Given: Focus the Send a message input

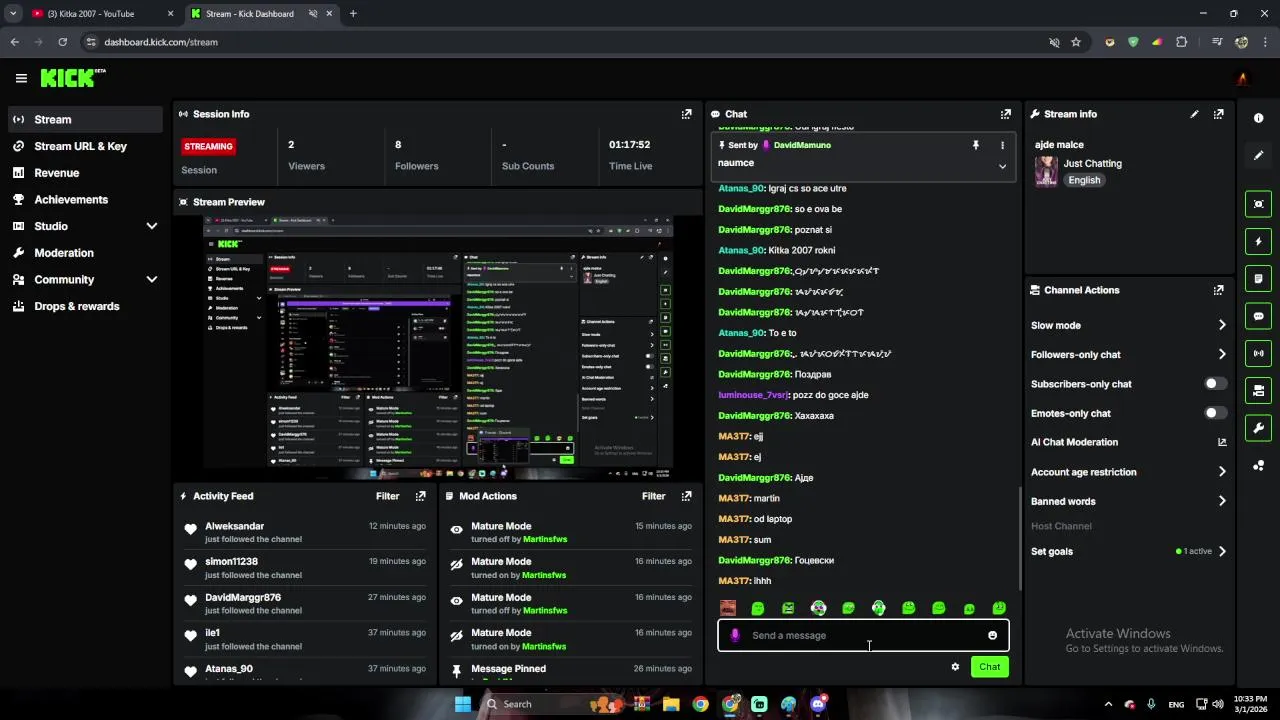Looking at the screenshot, I should click(x=863, y=635).
